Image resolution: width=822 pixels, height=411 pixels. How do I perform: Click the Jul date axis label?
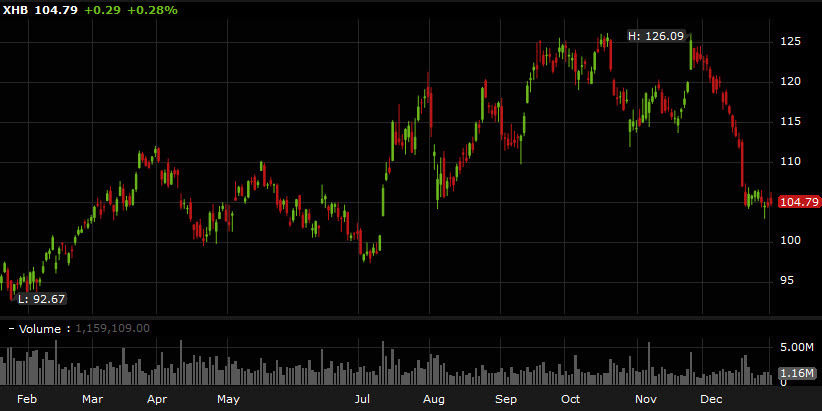[x=362, y=399]
